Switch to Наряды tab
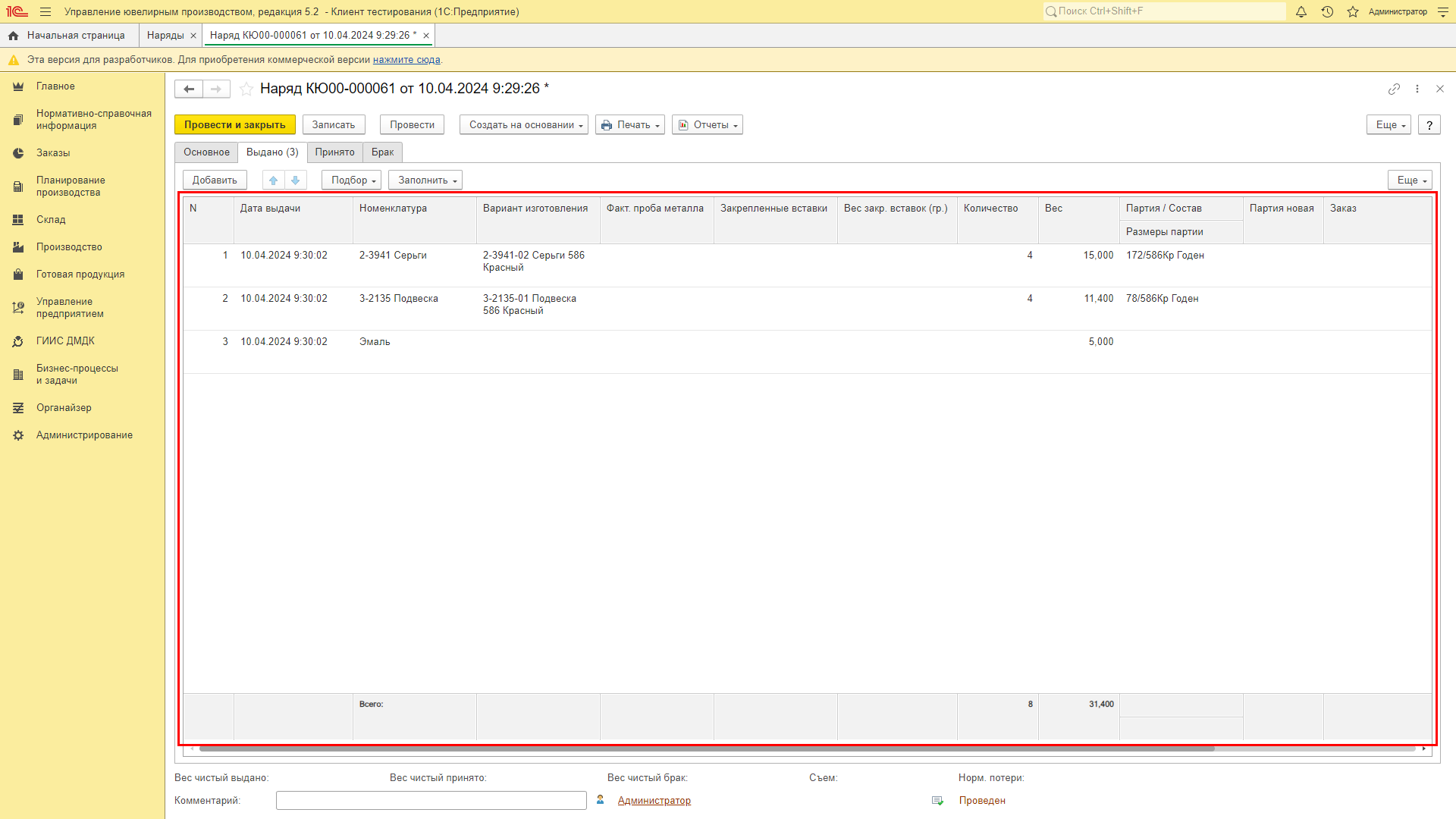 [165, 36]
